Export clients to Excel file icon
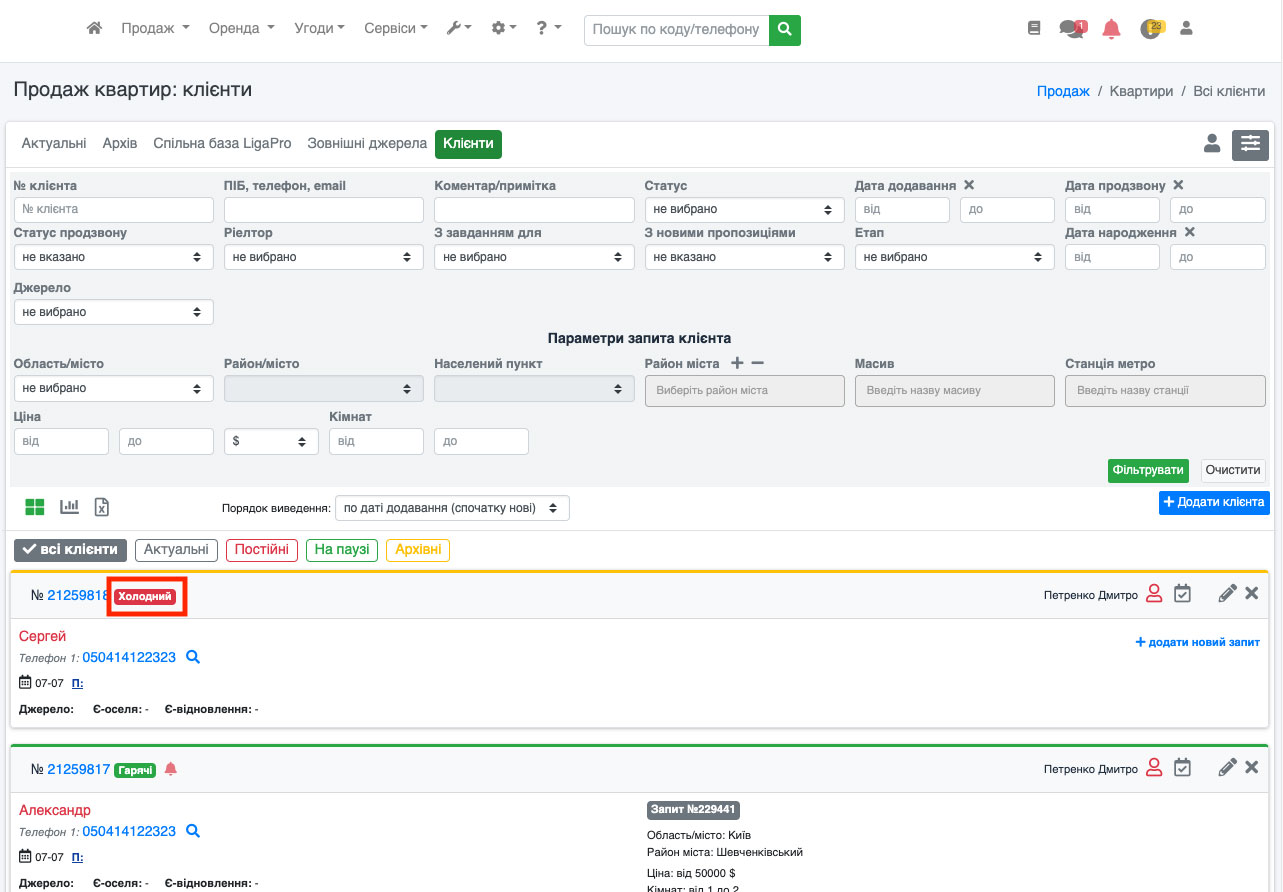 tap(101, 507)
